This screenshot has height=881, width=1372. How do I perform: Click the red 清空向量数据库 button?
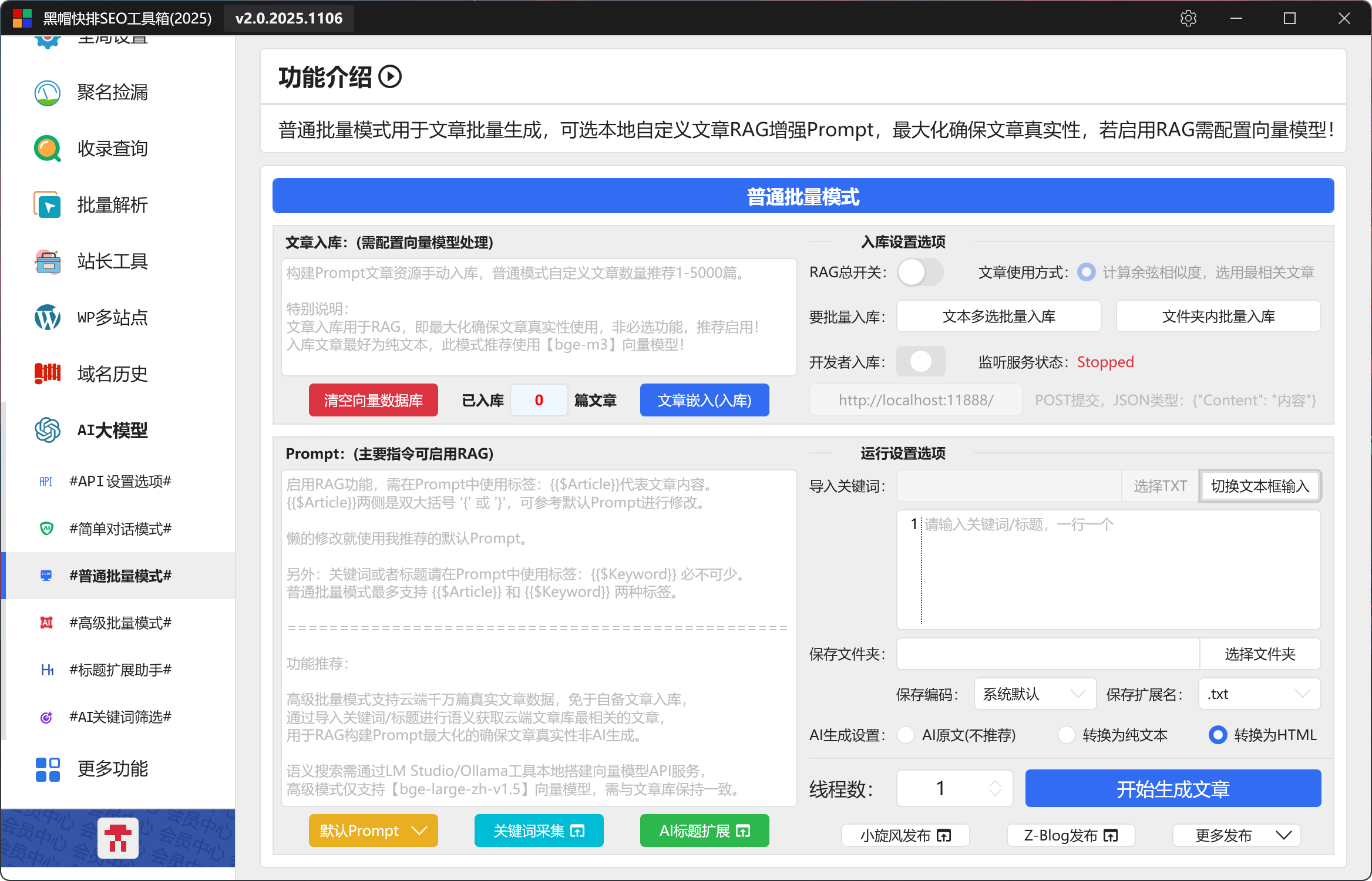pyautogui.click(x=374, y=401)
